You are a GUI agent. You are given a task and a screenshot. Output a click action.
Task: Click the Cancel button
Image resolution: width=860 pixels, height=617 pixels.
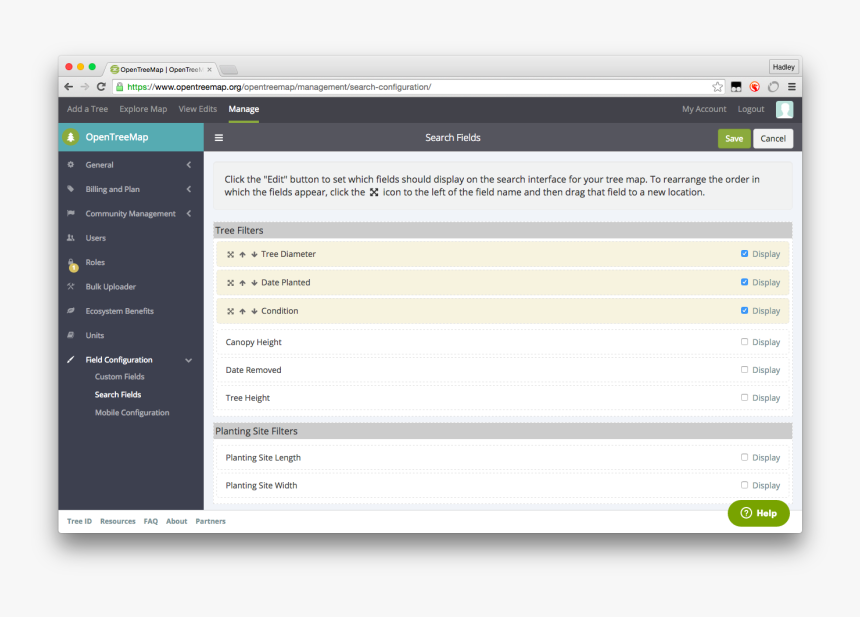773,139
